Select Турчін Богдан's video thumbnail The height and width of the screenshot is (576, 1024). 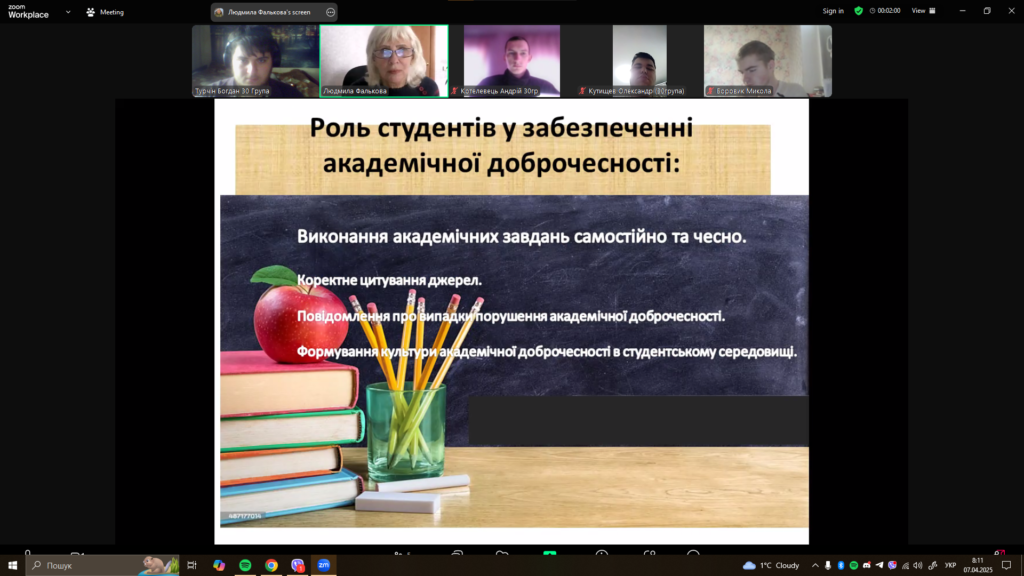(254, 61)
